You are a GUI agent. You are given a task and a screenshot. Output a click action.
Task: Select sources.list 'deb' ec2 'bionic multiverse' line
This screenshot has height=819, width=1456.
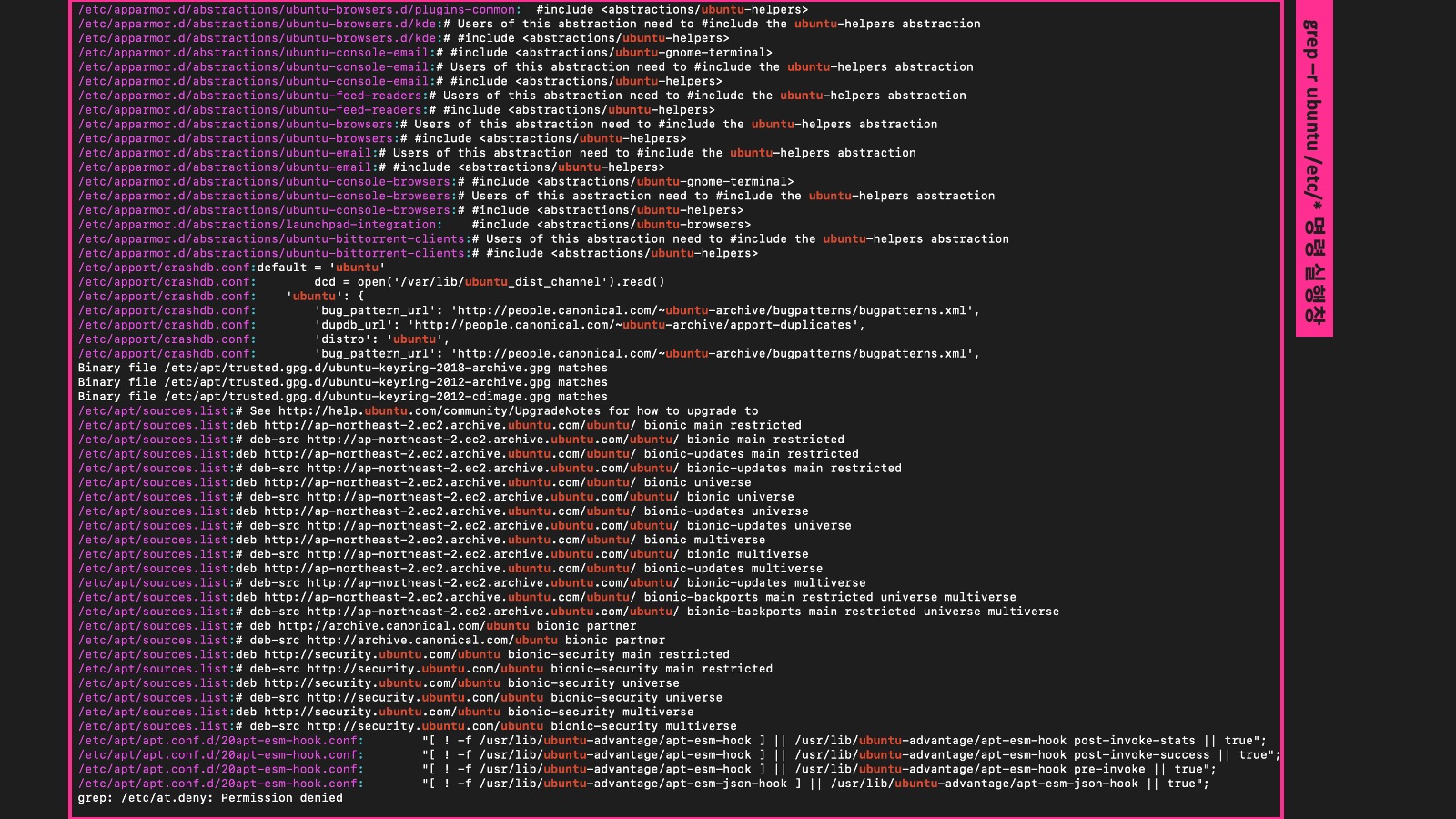[421, 540]
